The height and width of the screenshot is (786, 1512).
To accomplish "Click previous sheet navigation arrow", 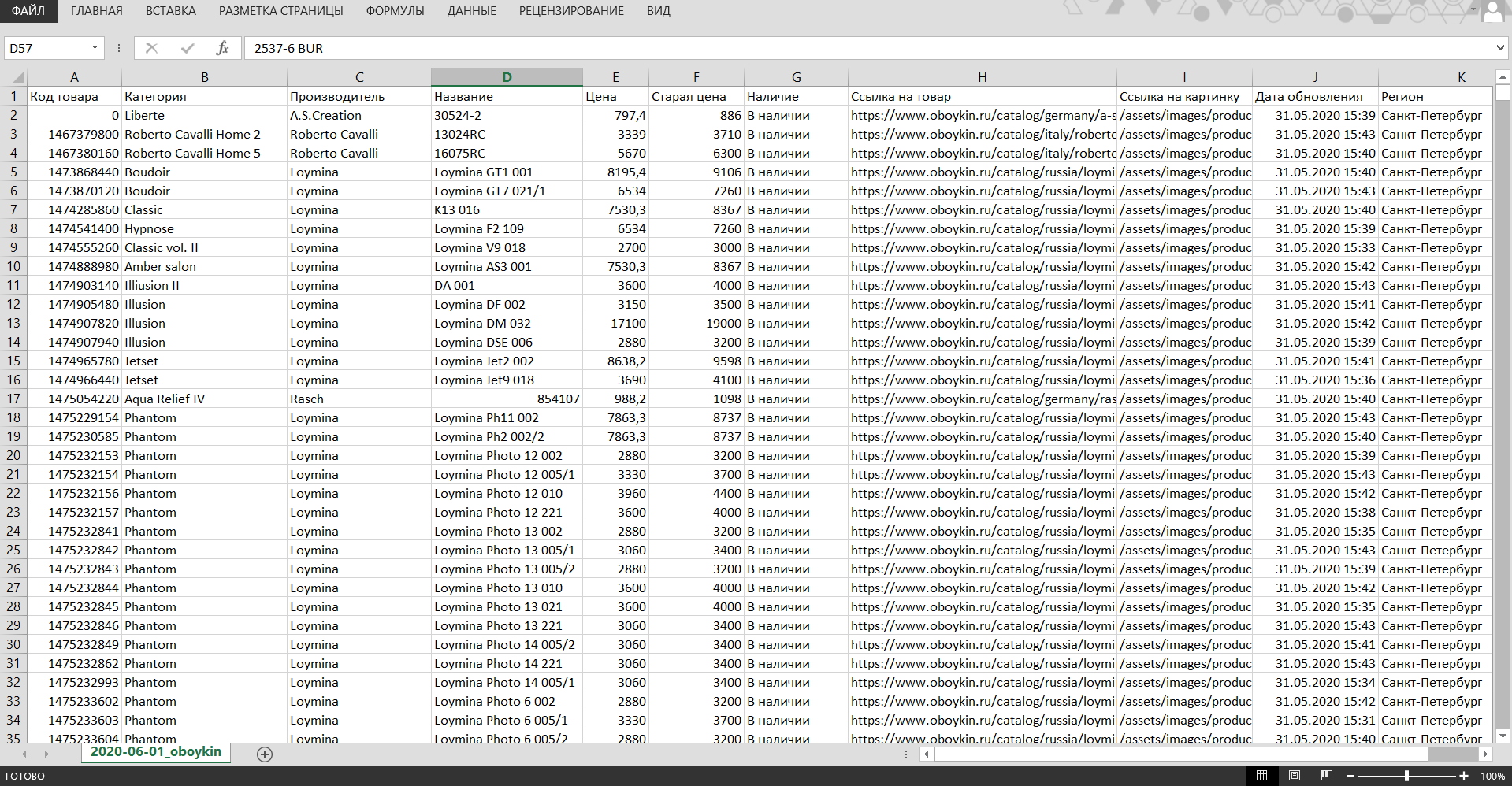I will 24,754.
